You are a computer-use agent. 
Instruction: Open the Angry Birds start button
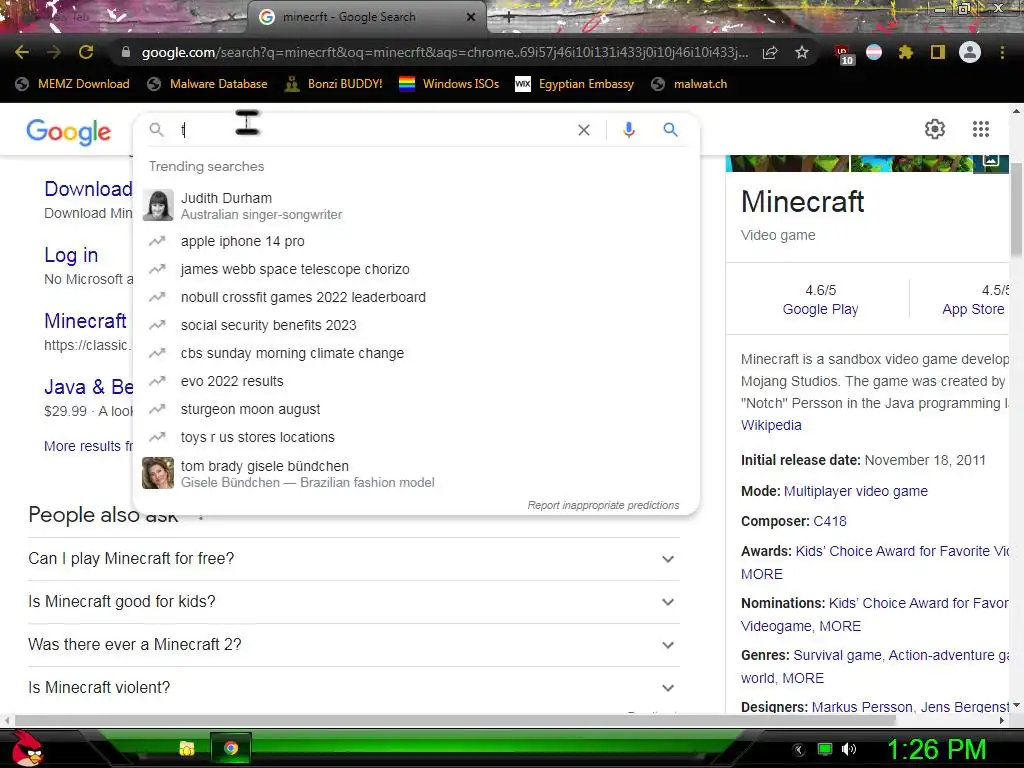click(28, 748)
